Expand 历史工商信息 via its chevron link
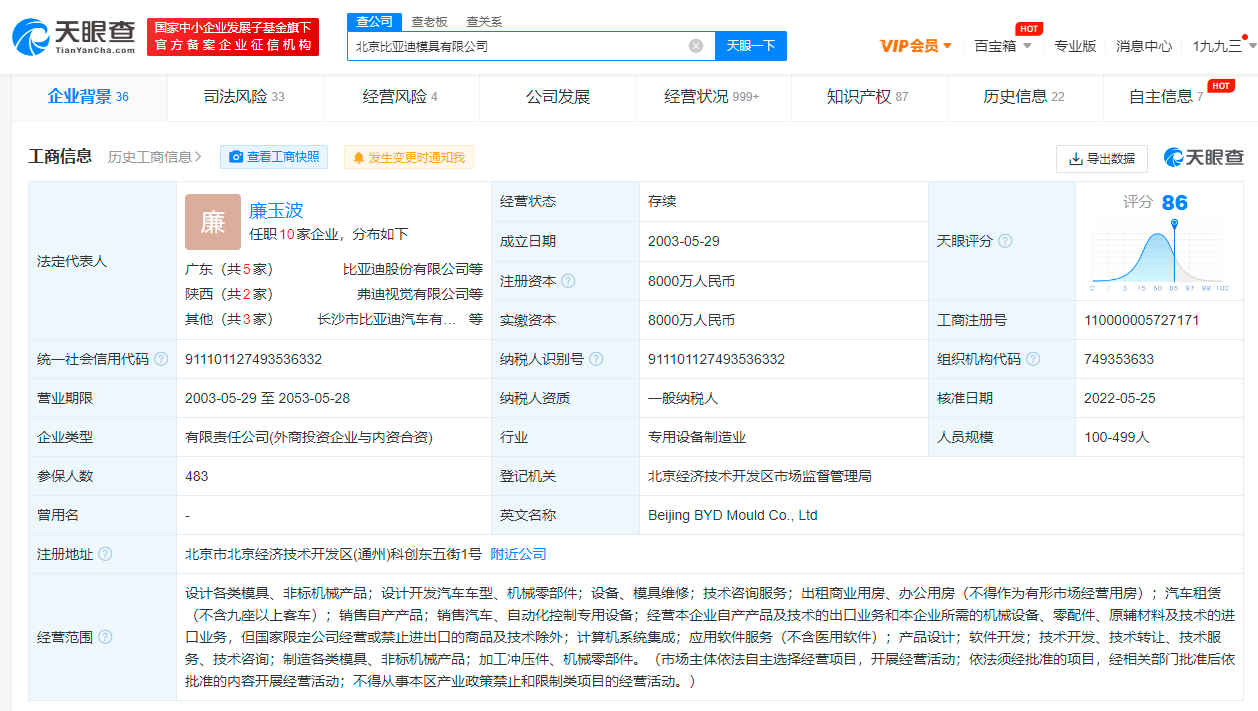This screenshot has height=711, width=1258. (155, 157)
